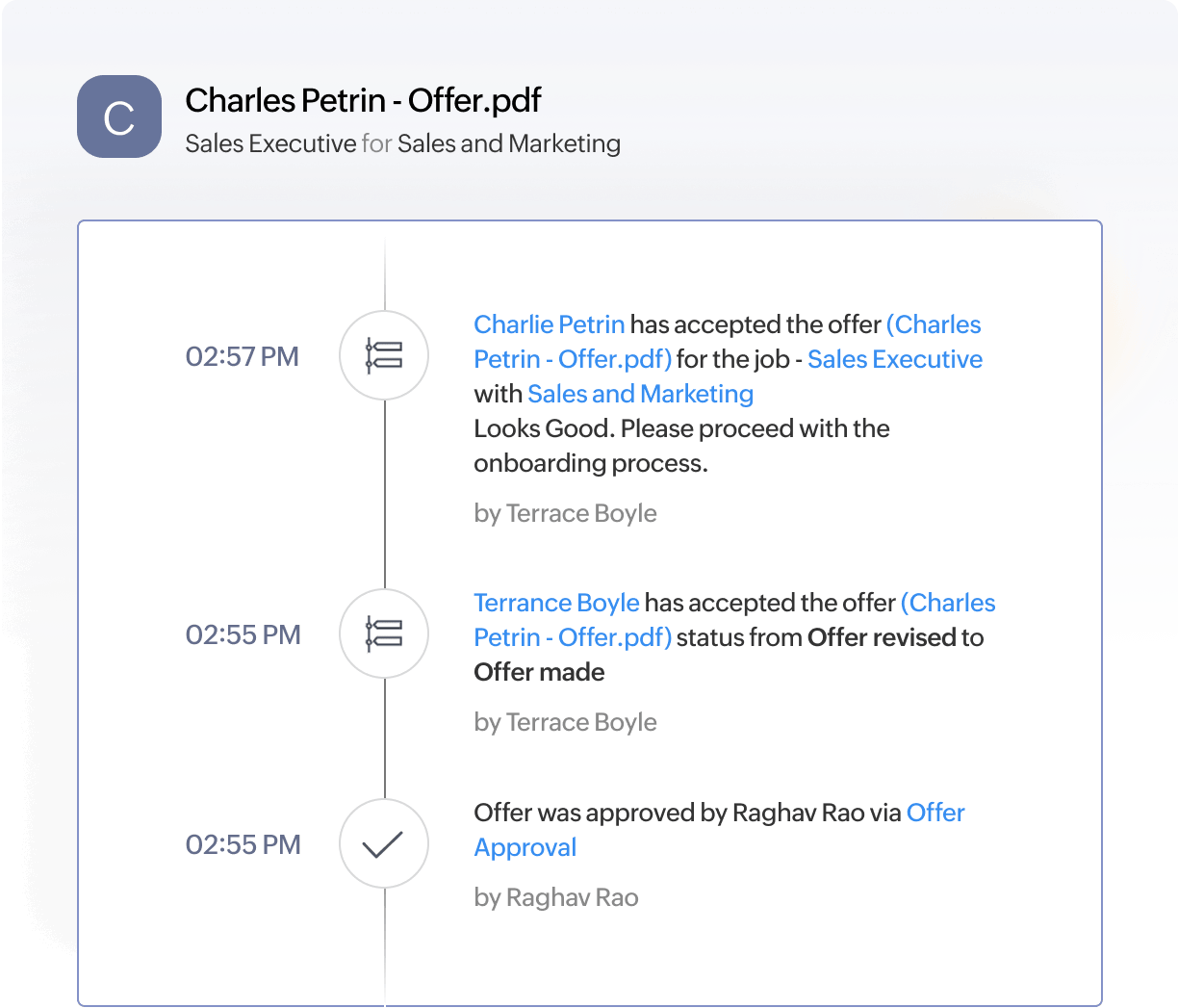Click the 'by Raghav Rao' attribution text

(x=555, y=897)
